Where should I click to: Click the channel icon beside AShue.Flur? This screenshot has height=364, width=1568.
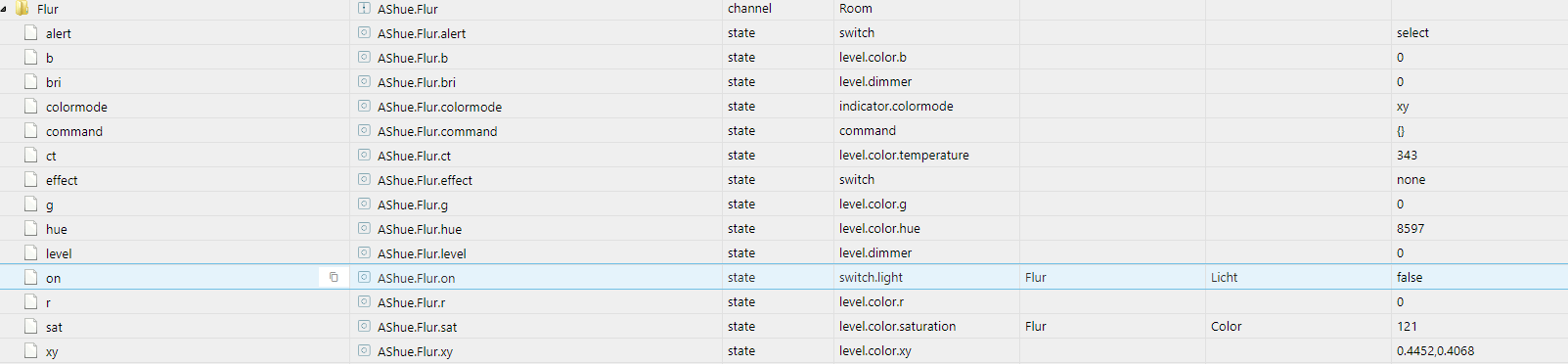pyautogui.click(x=364, y=8)
